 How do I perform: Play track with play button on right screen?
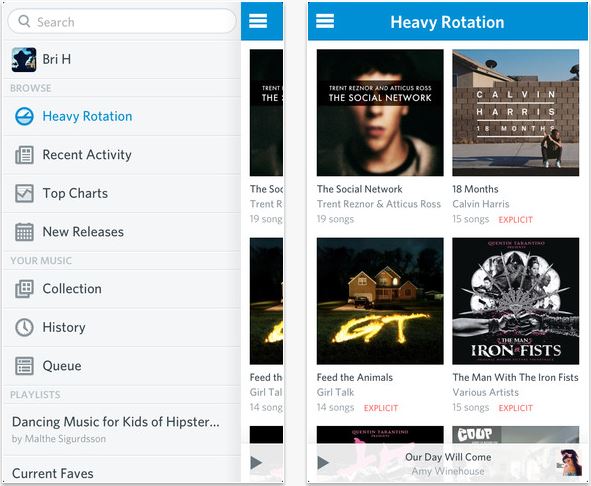(x=323, y=462)
